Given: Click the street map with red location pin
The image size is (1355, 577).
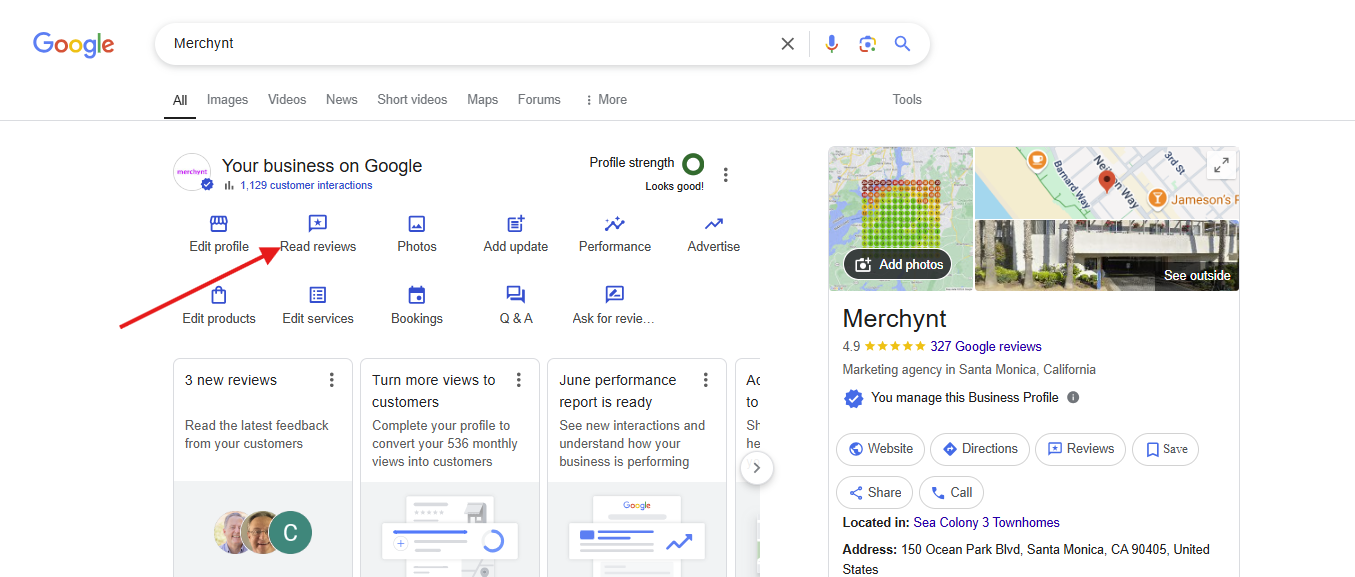Looking at the screenshot, I should pyautogui.click(x=1107, y=183).
